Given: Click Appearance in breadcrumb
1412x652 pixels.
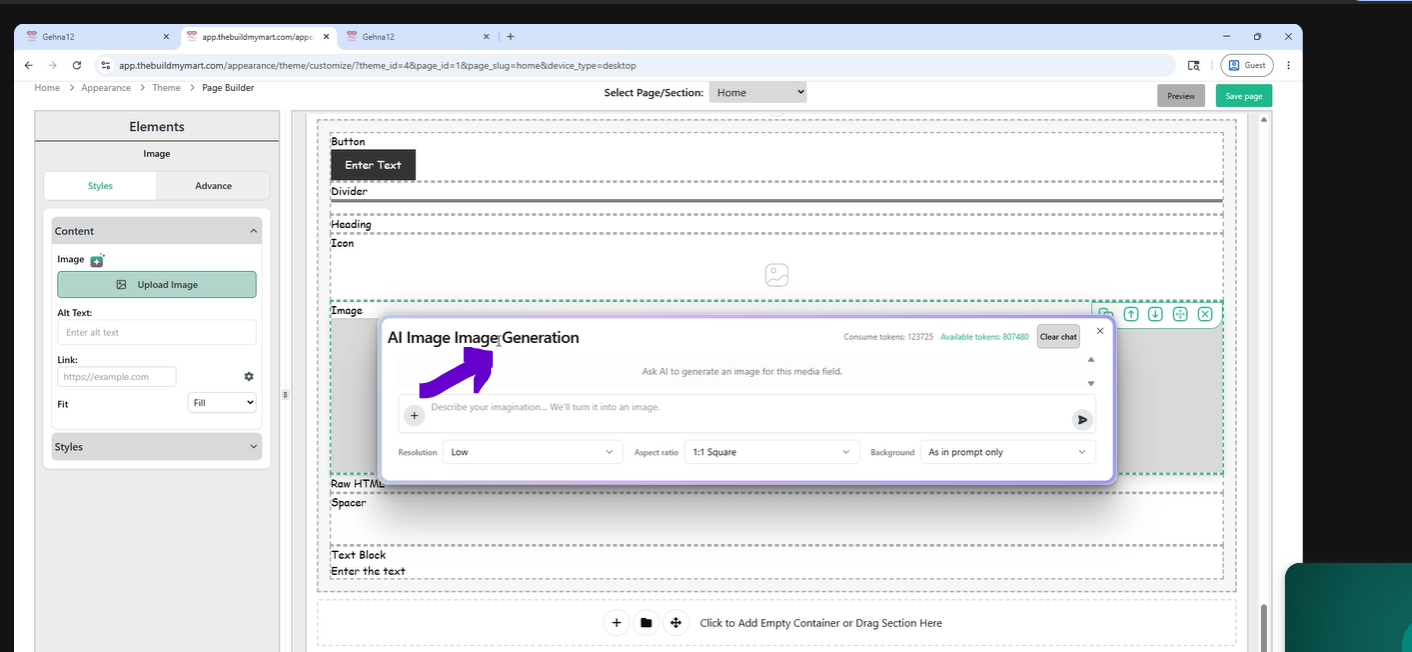Looking at the screenshot, I should coord(106,88).
